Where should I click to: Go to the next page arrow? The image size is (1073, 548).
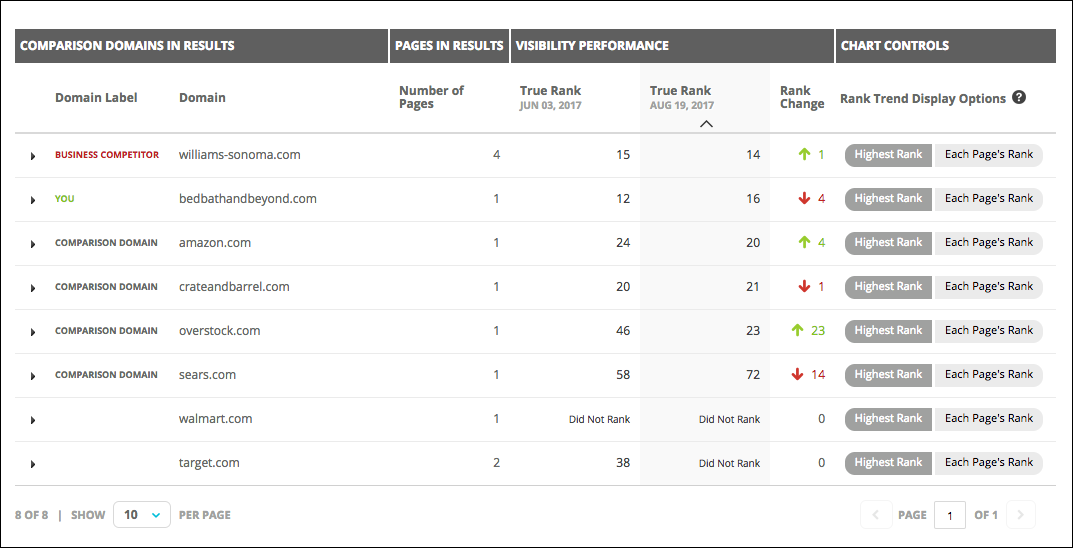coord(1020,515)
